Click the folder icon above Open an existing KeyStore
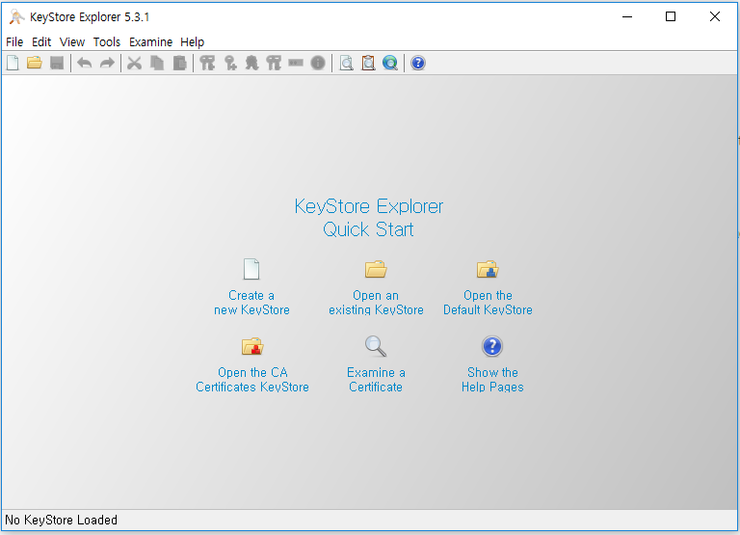The height and width of the screenshot is (535, 740). (x=376, y=269)
